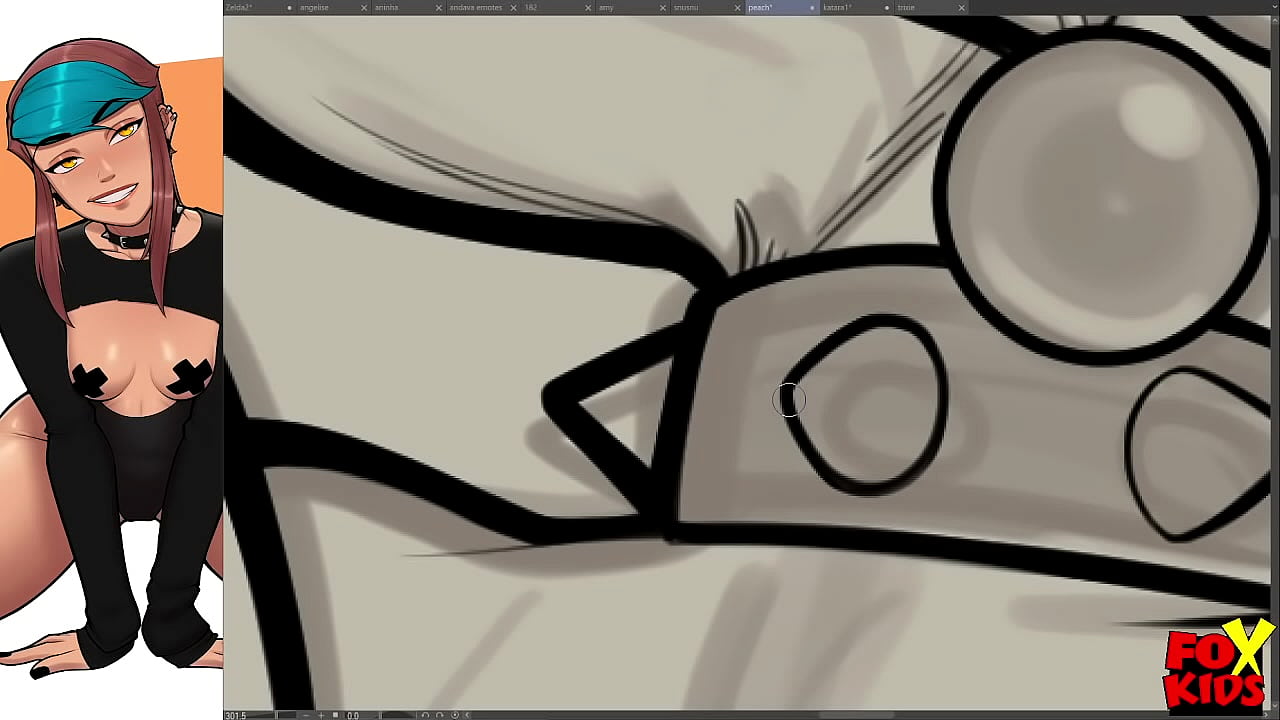Close the unsaved Zelda2 tab via its dot

290,8
